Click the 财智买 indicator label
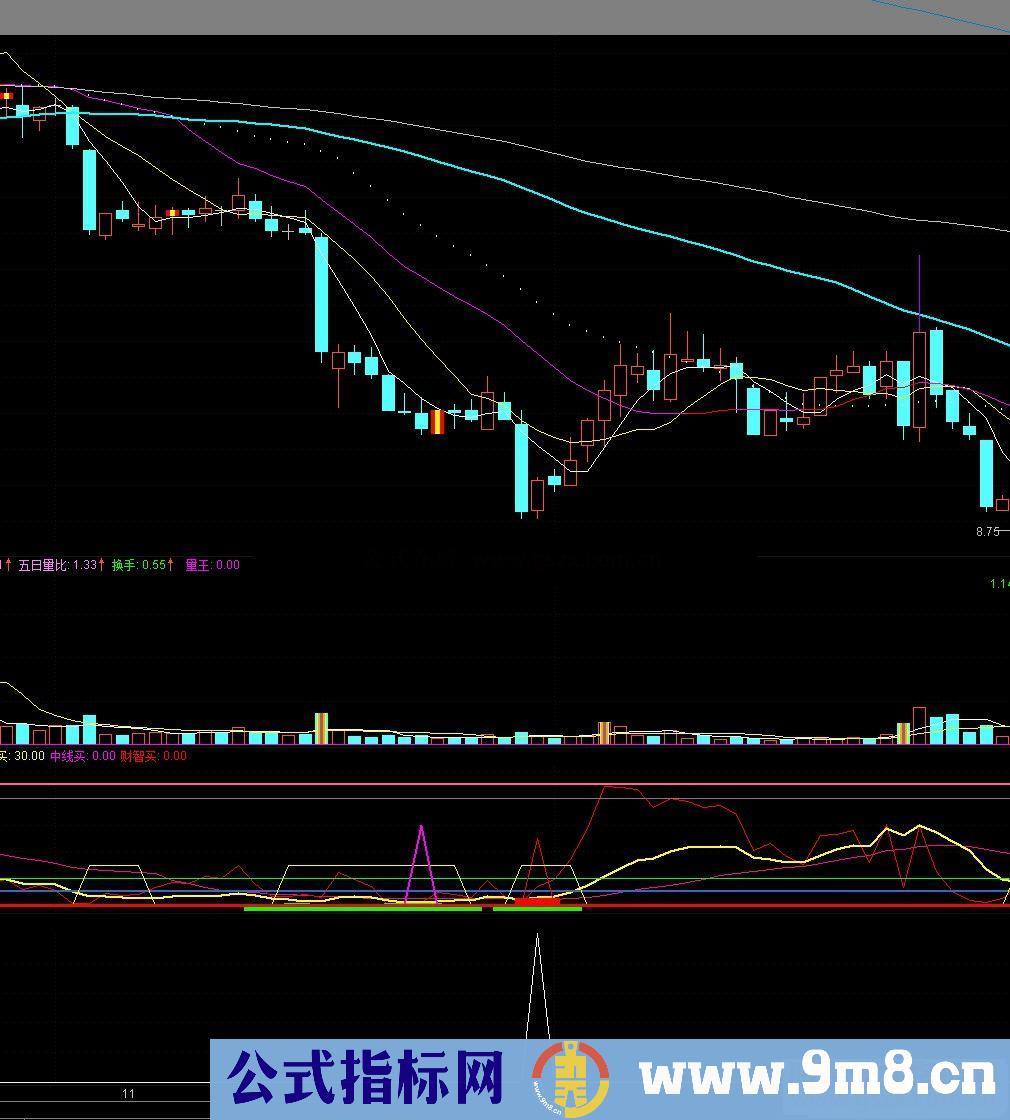 (x=139, y=756)
